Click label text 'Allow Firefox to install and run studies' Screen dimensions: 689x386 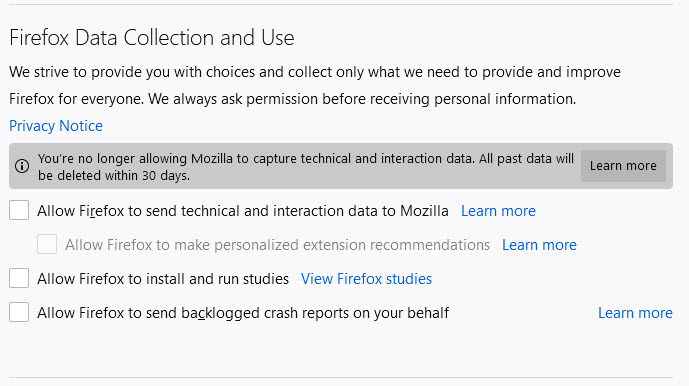[163, 279]
